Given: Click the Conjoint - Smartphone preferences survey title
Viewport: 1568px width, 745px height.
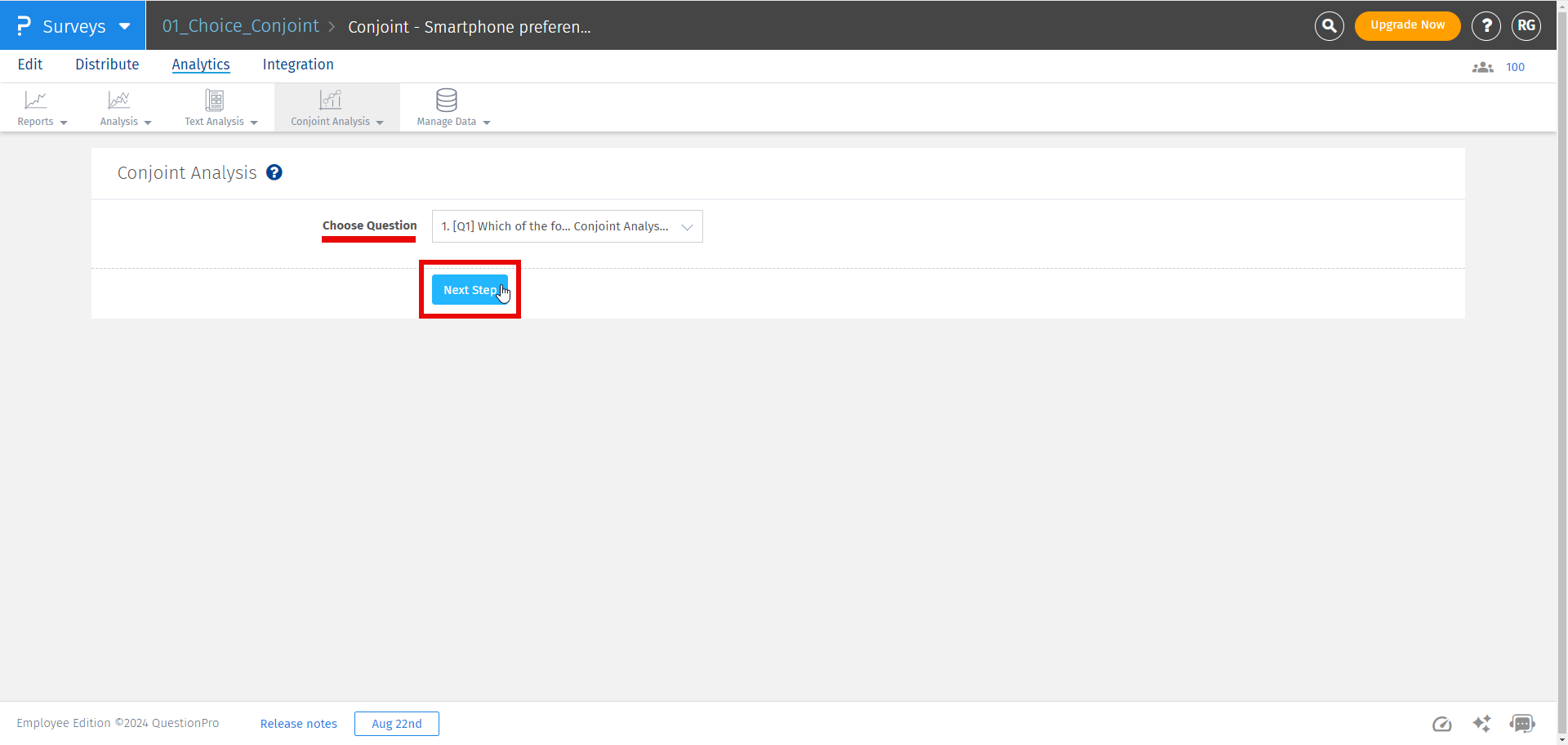Looking at the screenshot, I should point(470,27).
